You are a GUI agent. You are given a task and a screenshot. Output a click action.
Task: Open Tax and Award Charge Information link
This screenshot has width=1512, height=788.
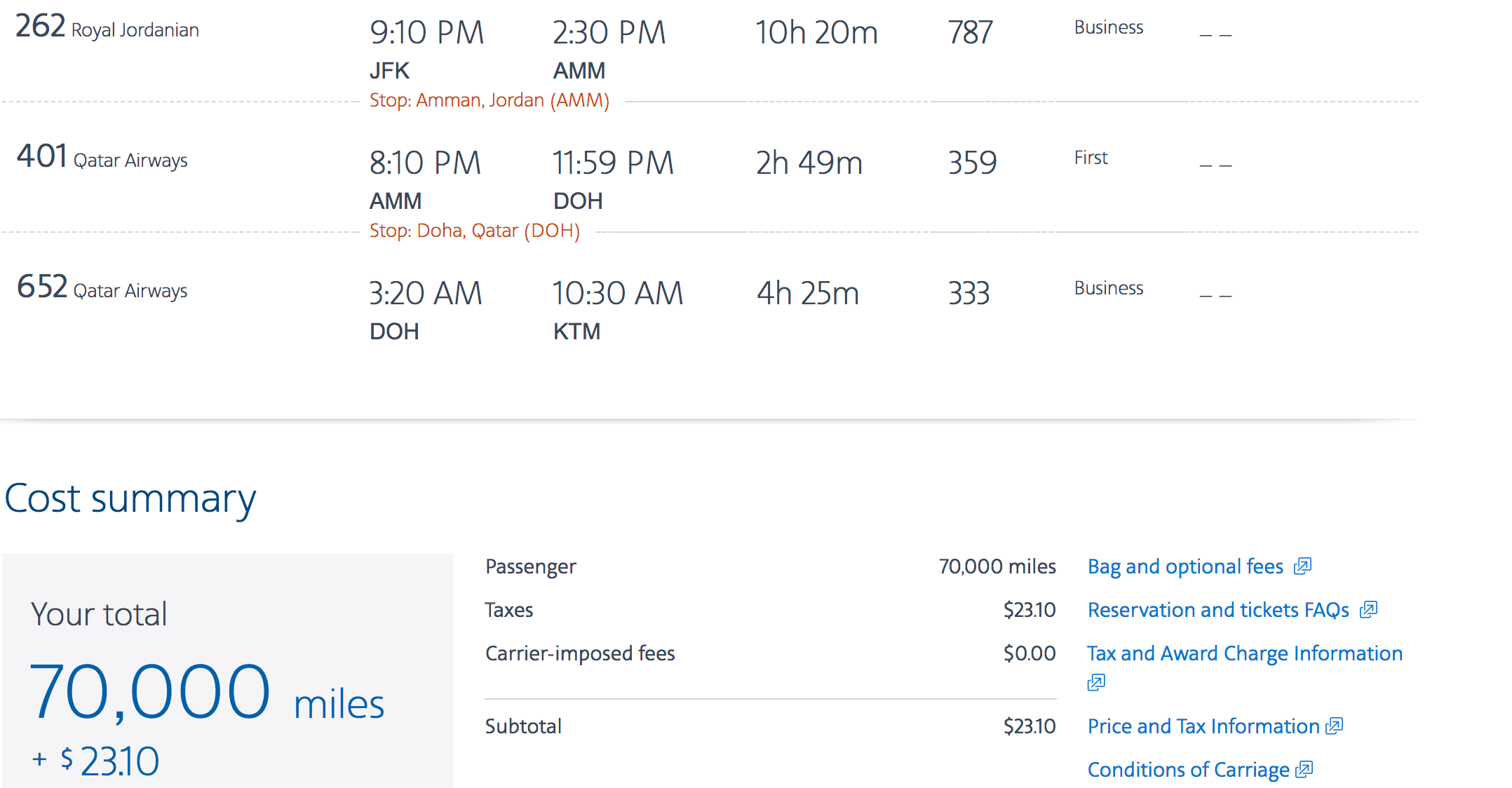(1245, 653)
